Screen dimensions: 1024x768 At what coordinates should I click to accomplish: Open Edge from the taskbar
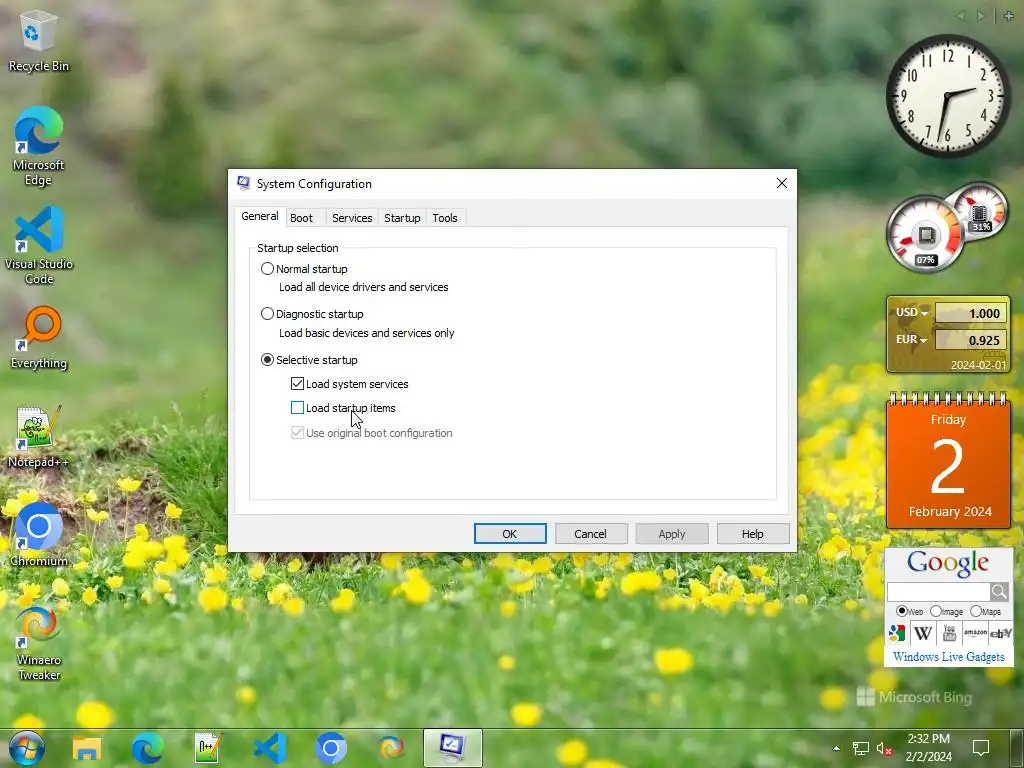coord(148,748)
